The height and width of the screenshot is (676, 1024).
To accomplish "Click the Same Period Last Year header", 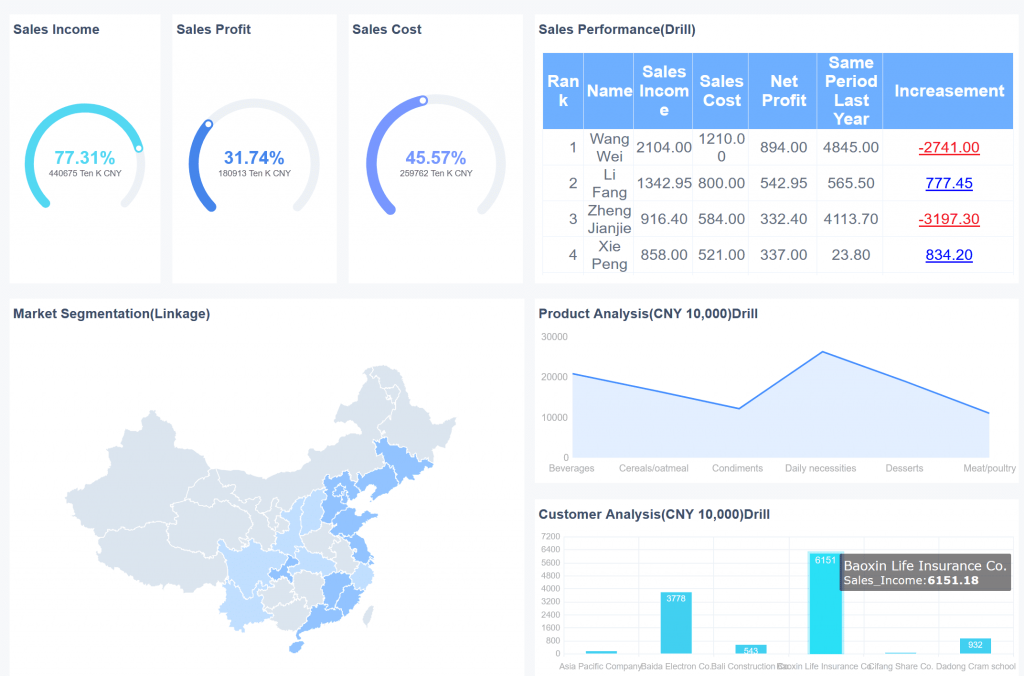I will (x=850, y=91).
